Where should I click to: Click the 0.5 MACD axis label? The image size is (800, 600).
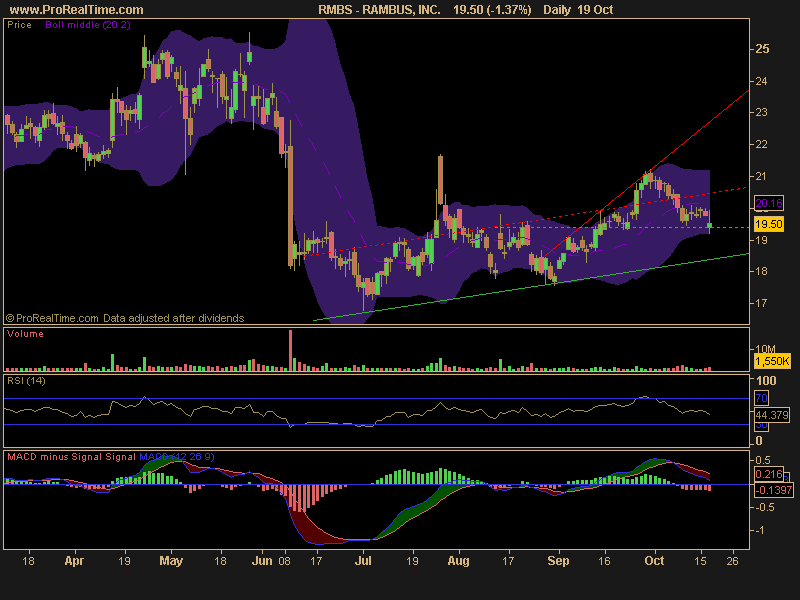click(x=763, y=460)
